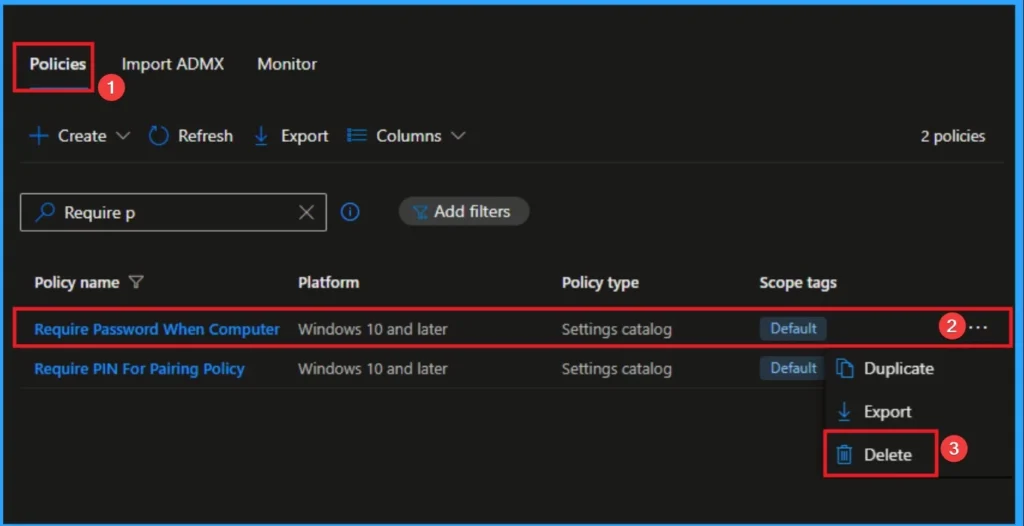Expand the Create dropdown chevron

click(123, 136)
